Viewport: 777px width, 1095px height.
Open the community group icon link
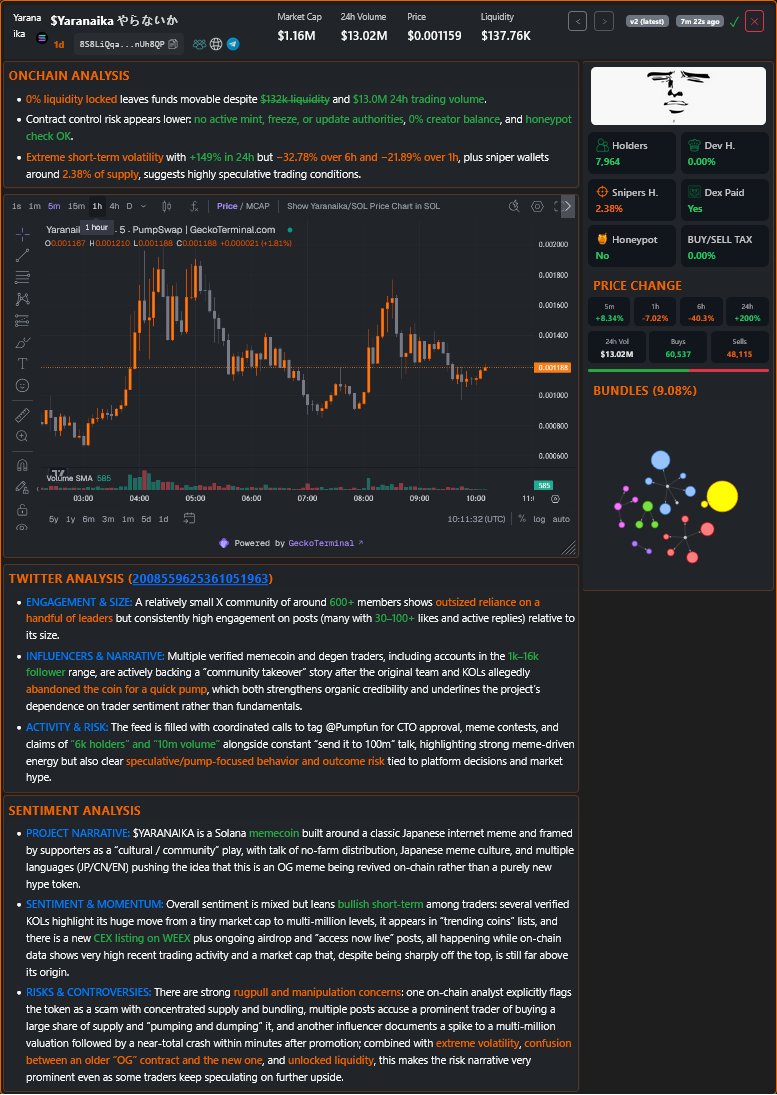200,44
